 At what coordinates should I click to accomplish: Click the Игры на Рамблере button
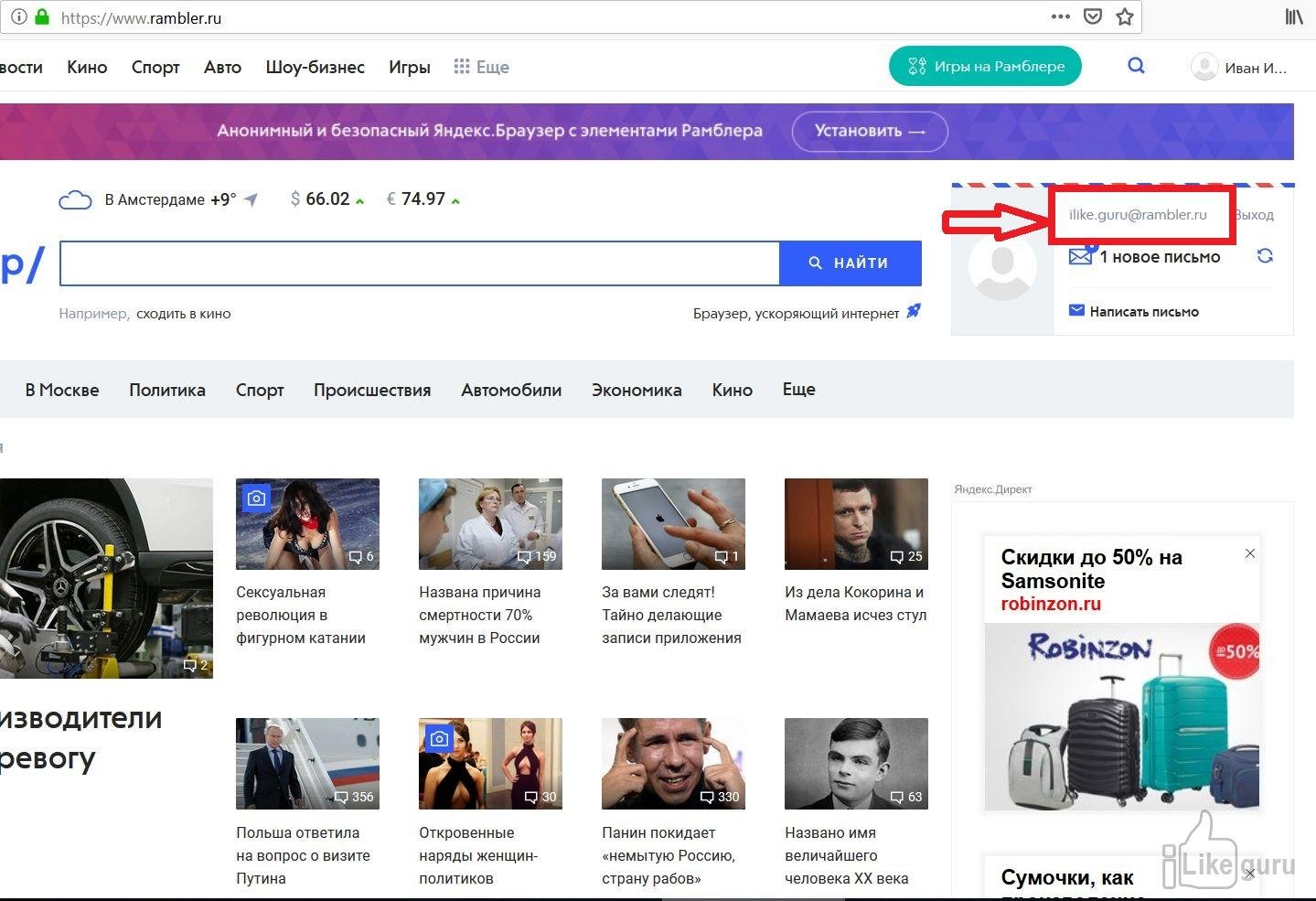click(985, 66)
